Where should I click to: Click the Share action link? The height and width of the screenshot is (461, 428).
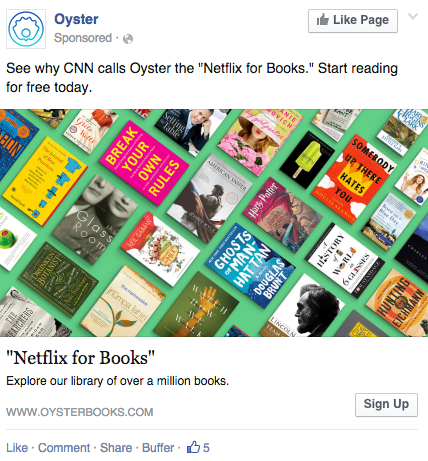(x=116, y=447)
